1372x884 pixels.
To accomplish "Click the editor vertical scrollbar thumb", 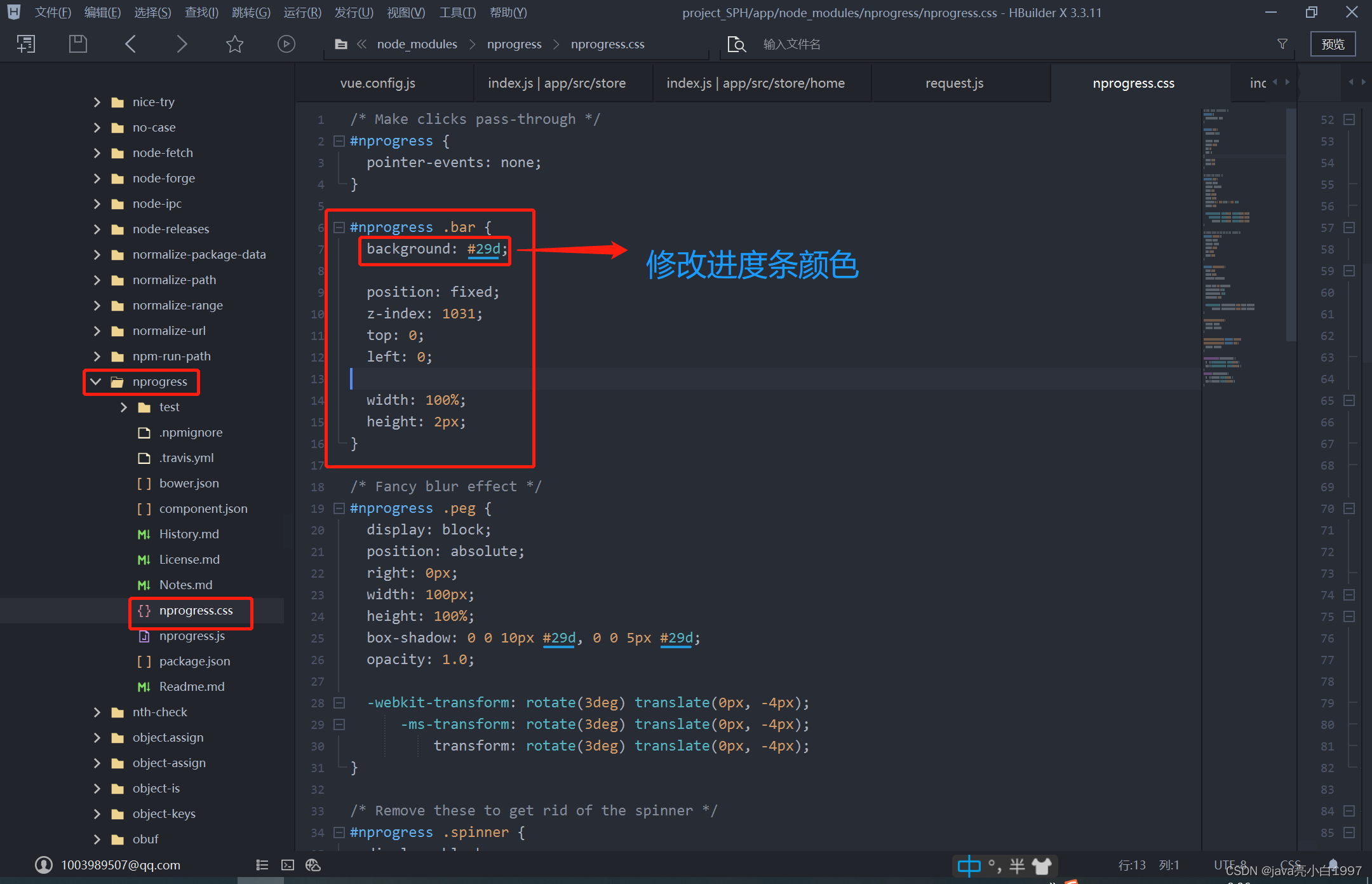I will (x=1291, y=224).
